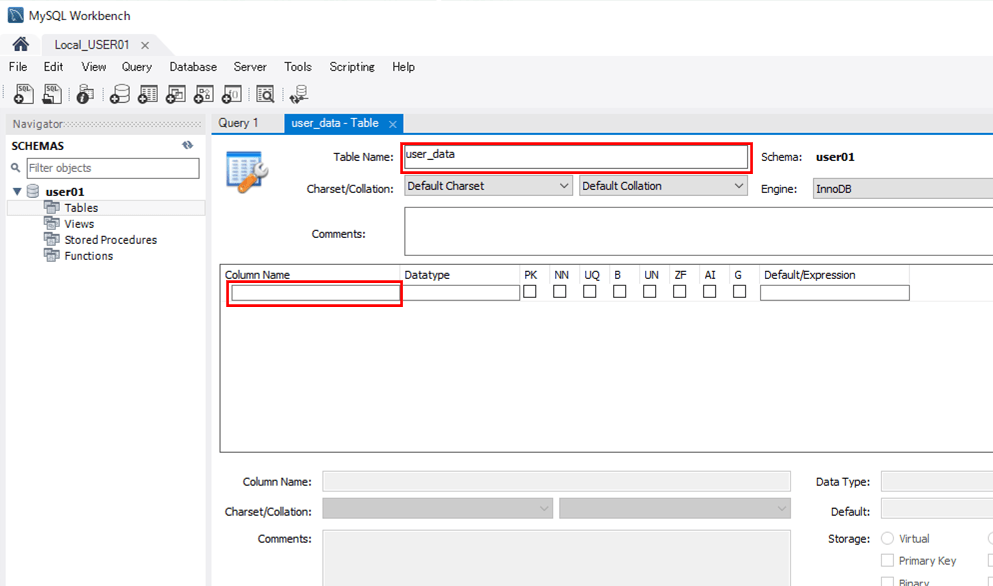Viewport: 993px width, 586px height.
Task: Click the create new view icon
Action: 176,94
